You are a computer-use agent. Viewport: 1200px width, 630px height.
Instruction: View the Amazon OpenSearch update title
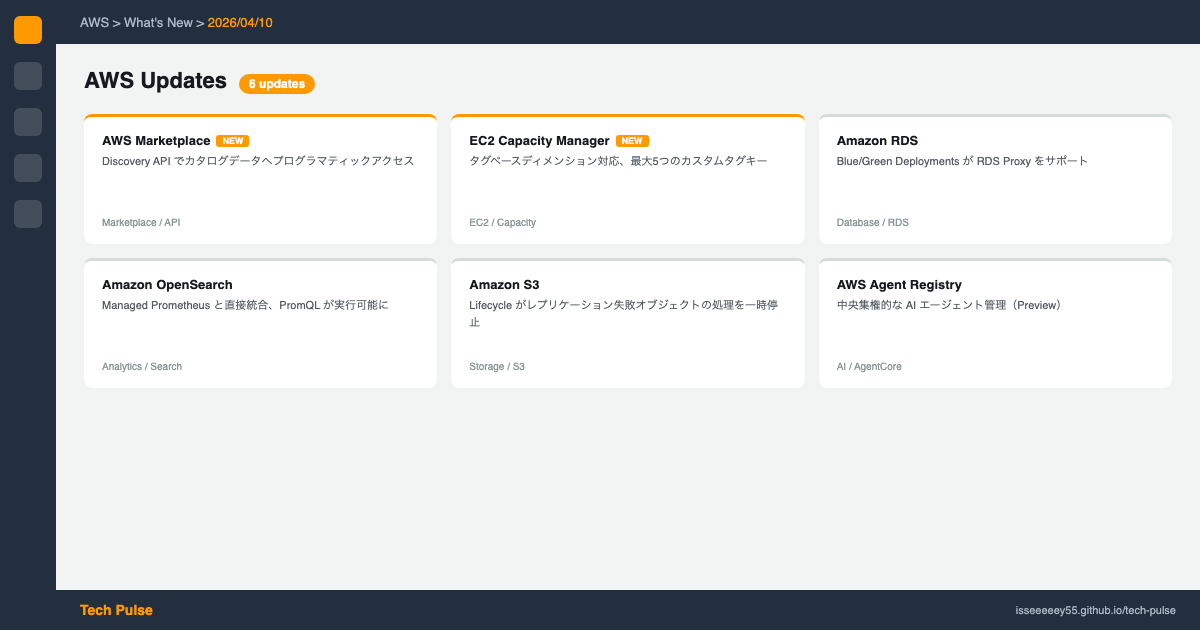pos(167,285)
